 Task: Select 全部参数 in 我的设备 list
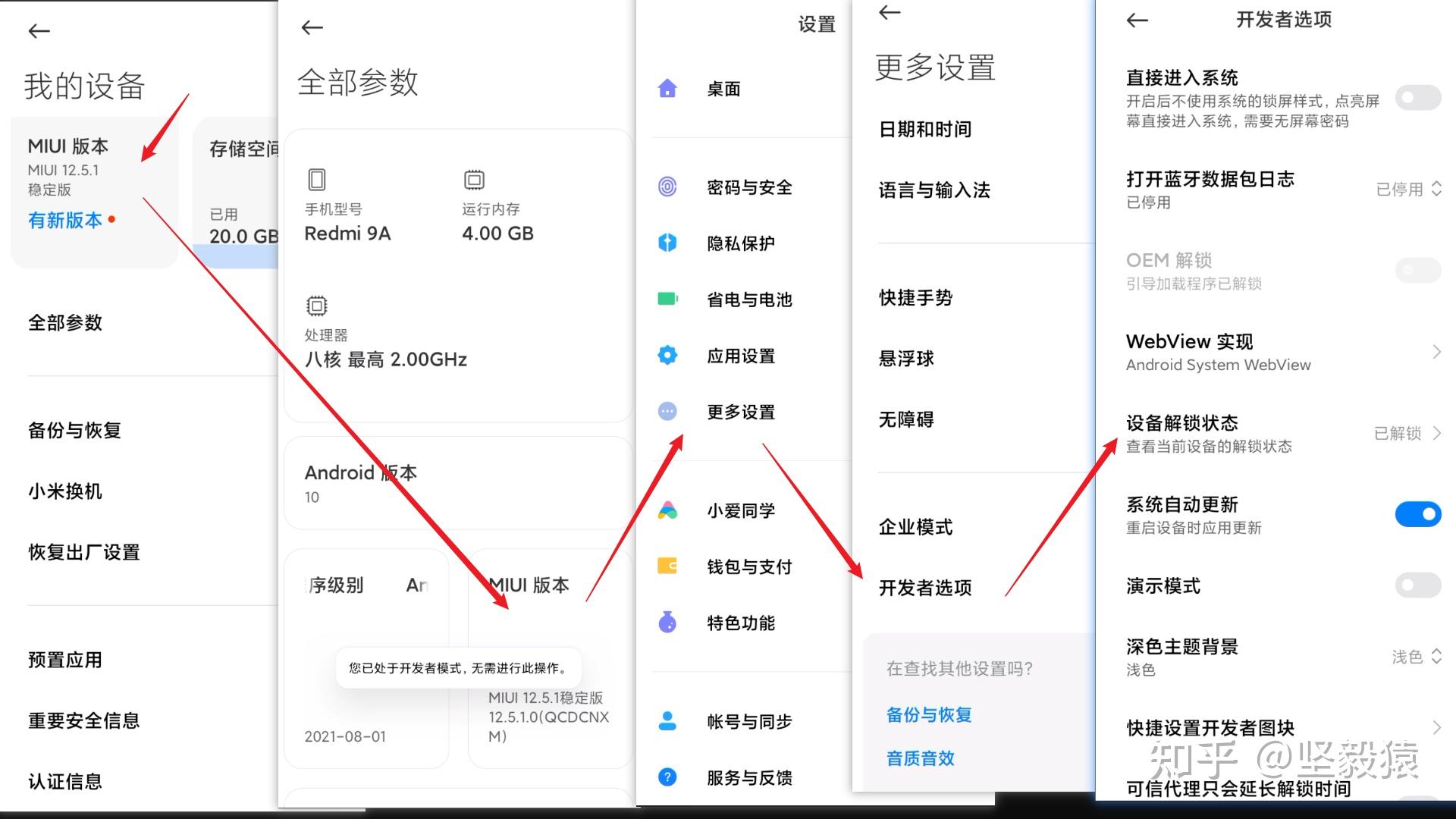(65, 323)
